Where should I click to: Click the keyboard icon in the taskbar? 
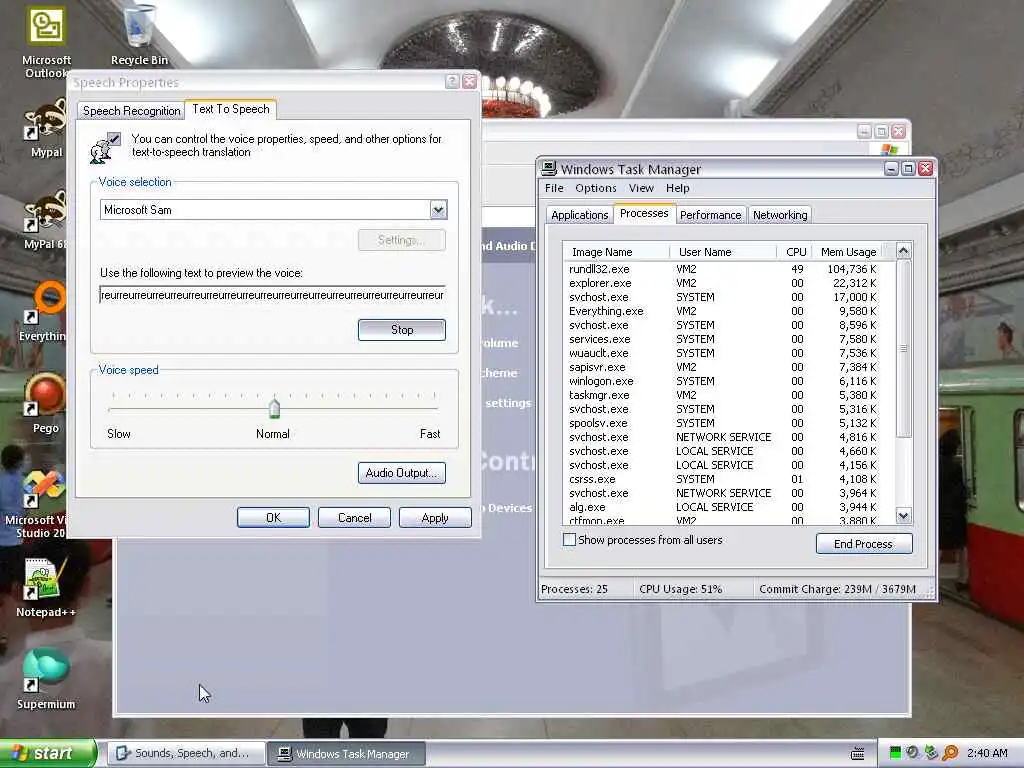point(857,754)
